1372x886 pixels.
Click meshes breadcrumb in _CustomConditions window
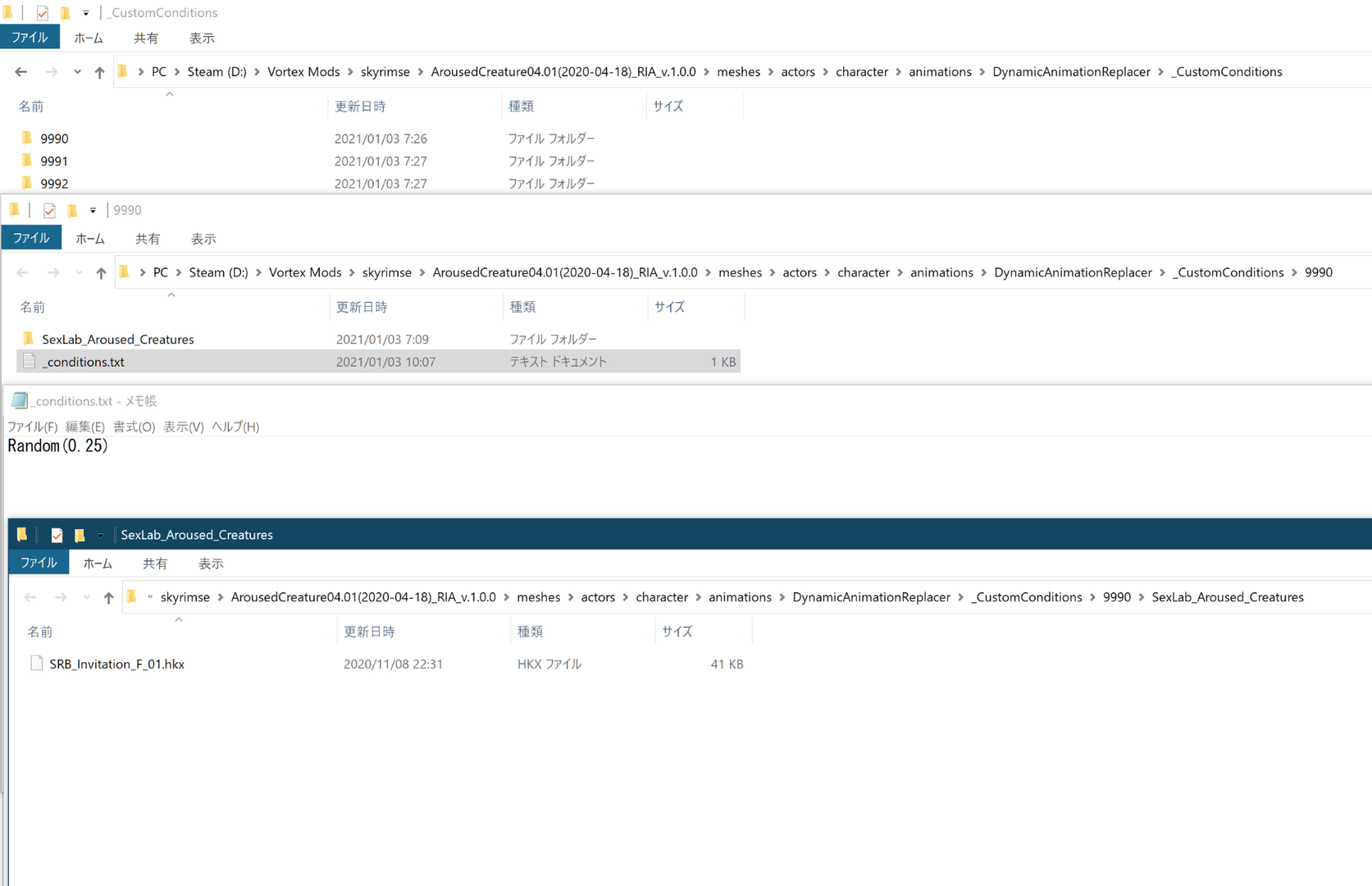click(739, 72)
